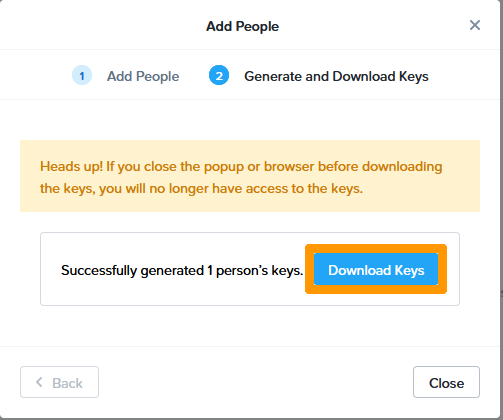
Task: Click the Close button at the bottom right
Action: point(446,382)
